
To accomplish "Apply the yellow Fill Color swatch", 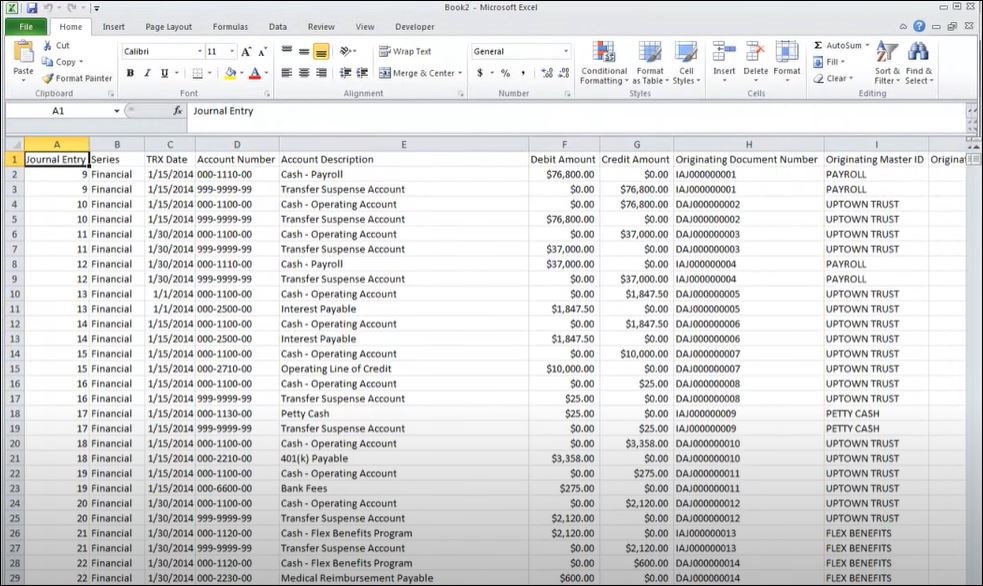I will coord(230,73).
